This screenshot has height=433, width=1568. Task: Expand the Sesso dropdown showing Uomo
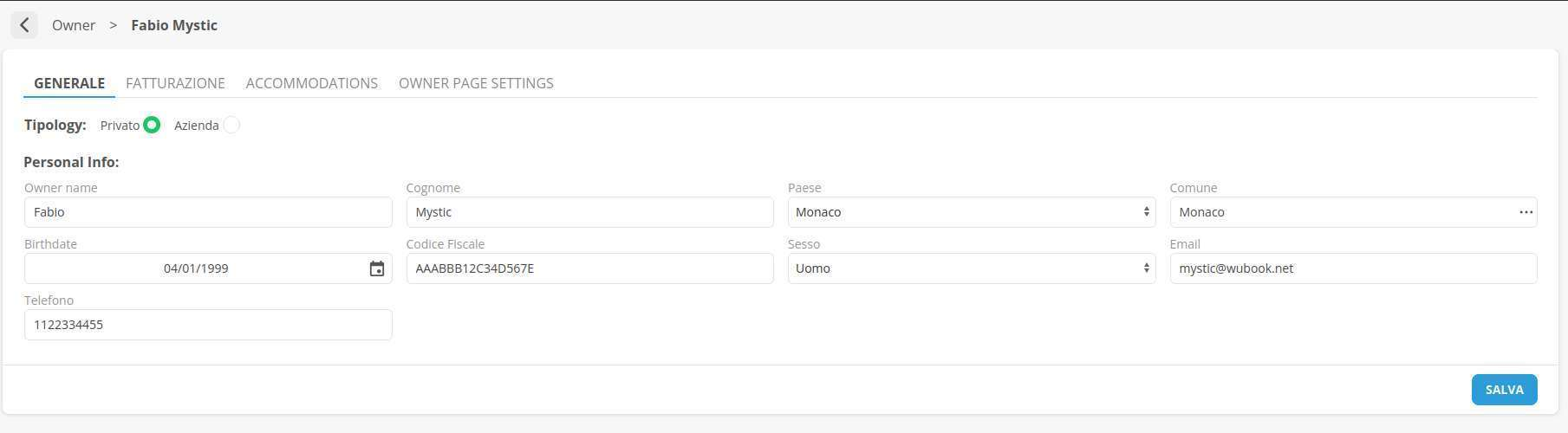click(971, 268)
